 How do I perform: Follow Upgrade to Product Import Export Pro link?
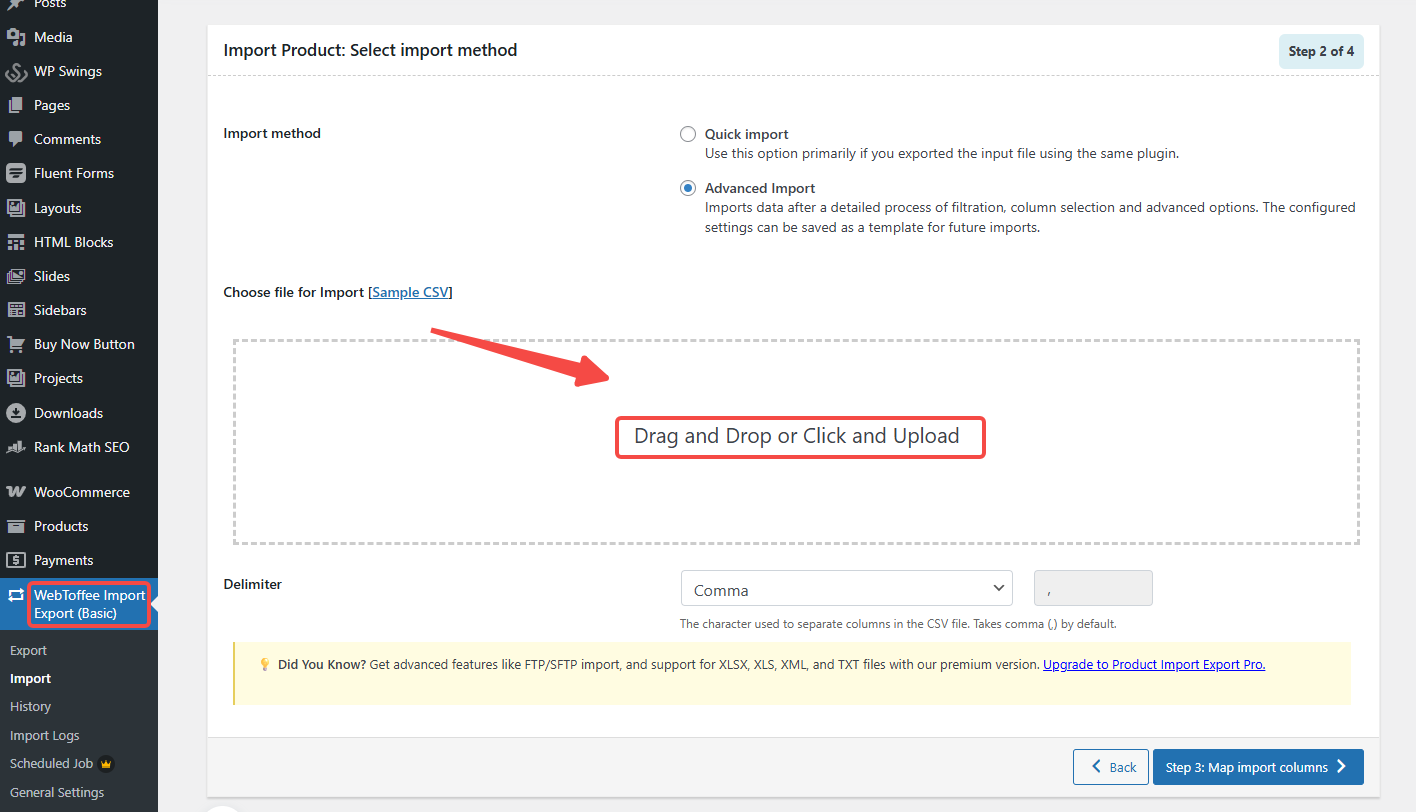1154,664
